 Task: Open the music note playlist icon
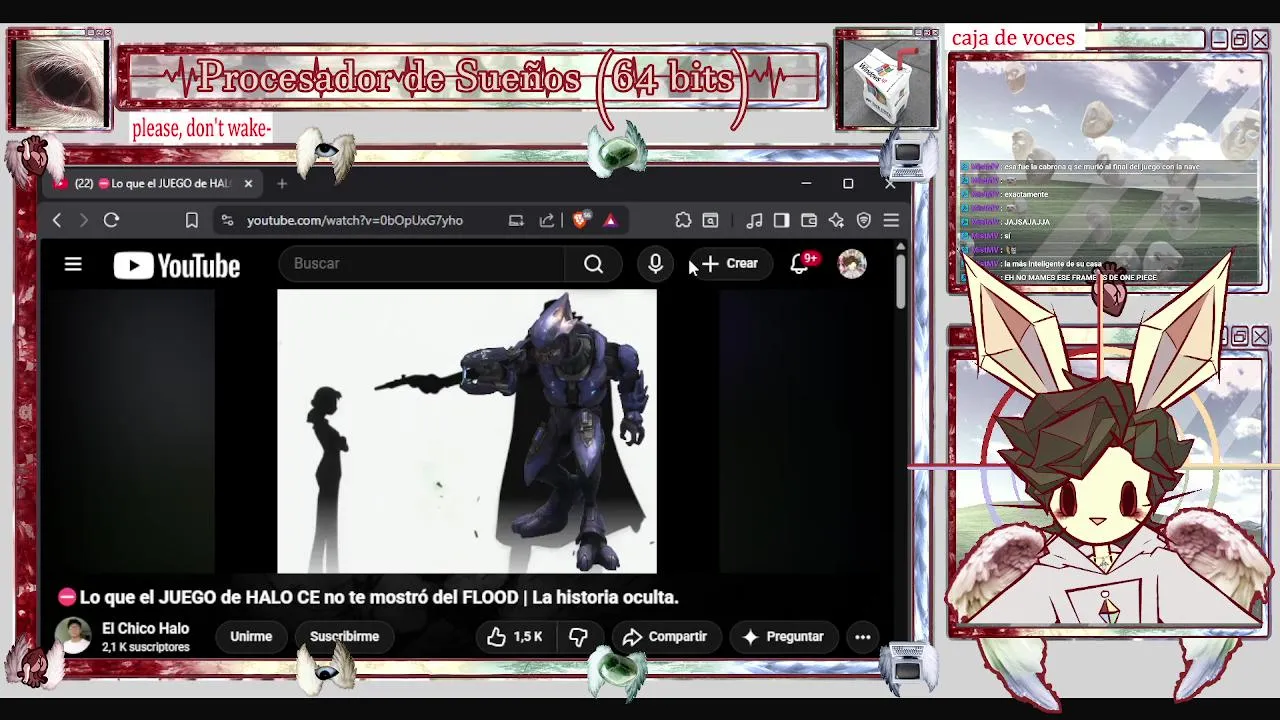755,220
